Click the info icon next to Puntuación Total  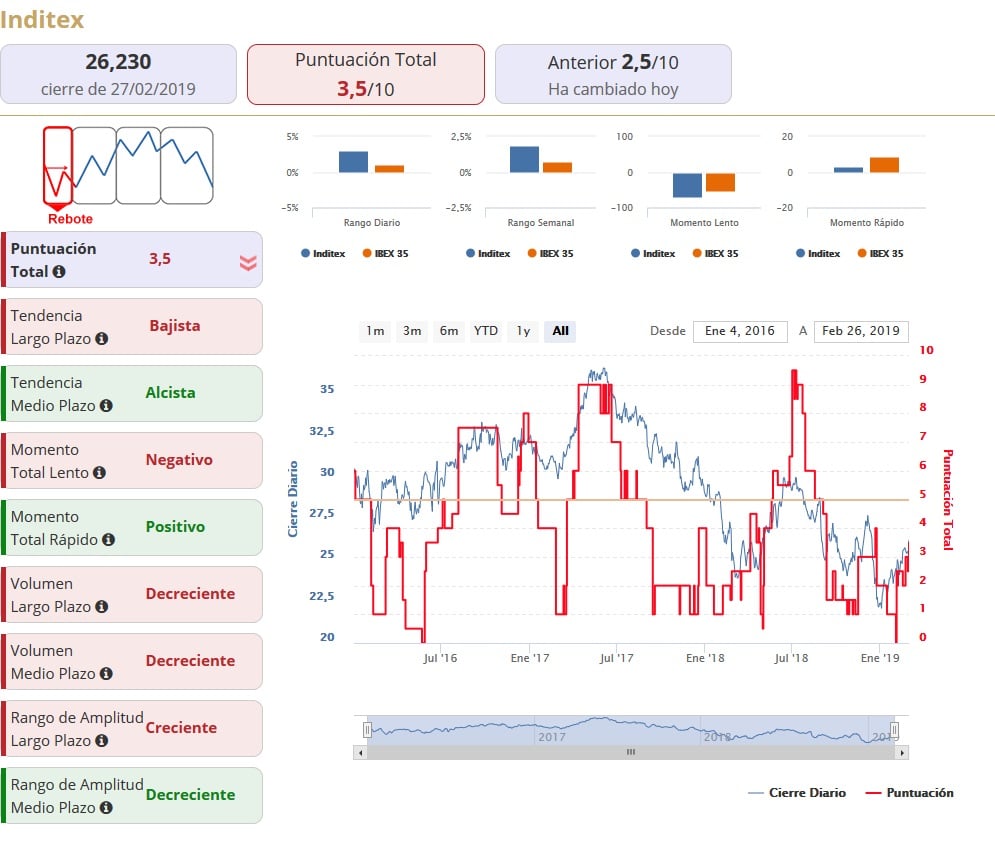[59, 272]
